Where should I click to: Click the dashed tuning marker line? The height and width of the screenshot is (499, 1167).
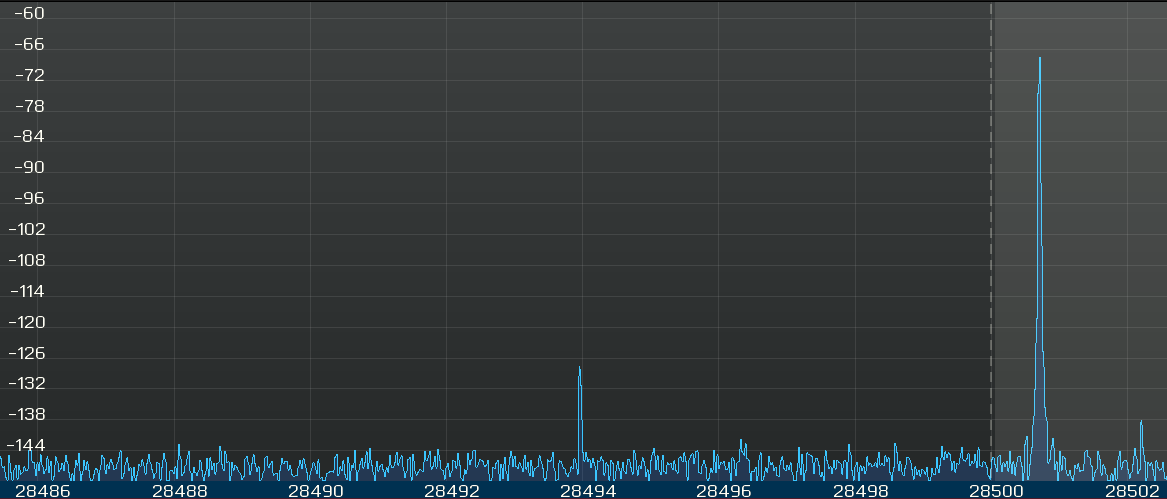[x=991, y=242]
